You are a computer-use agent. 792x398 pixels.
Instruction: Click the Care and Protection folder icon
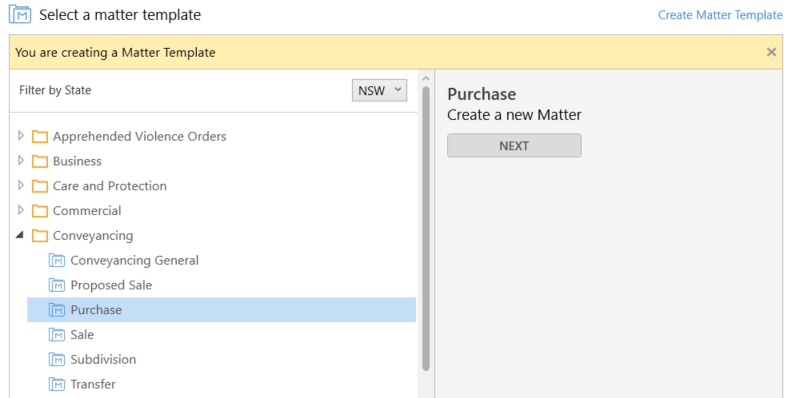tap(40, 186)
